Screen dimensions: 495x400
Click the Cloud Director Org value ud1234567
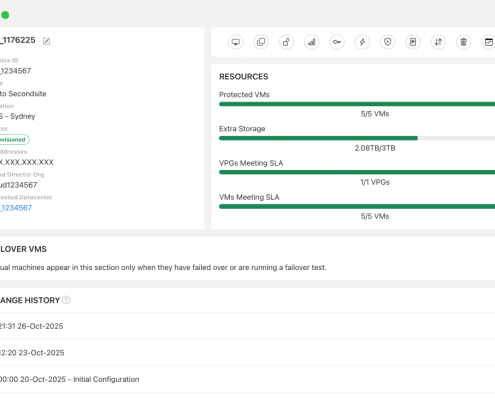[18, 185]
